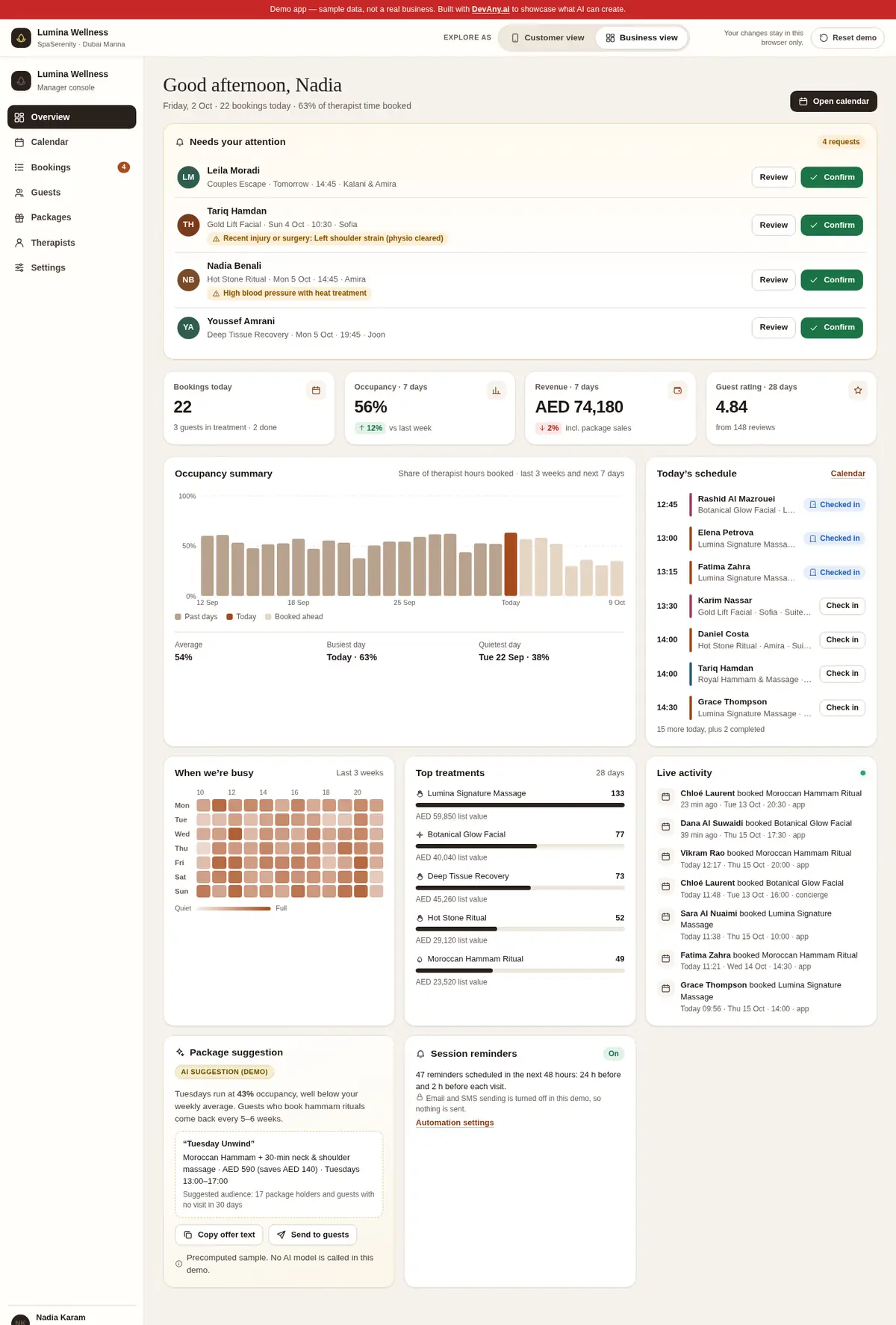Click the bar chart icon on Occupancy card

tap(497, 390)
